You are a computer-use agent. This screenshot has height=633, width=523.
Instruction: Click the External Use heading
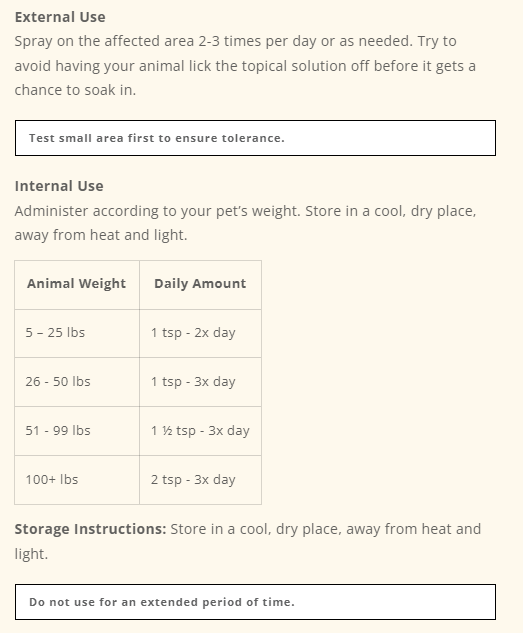coord(60,17)
